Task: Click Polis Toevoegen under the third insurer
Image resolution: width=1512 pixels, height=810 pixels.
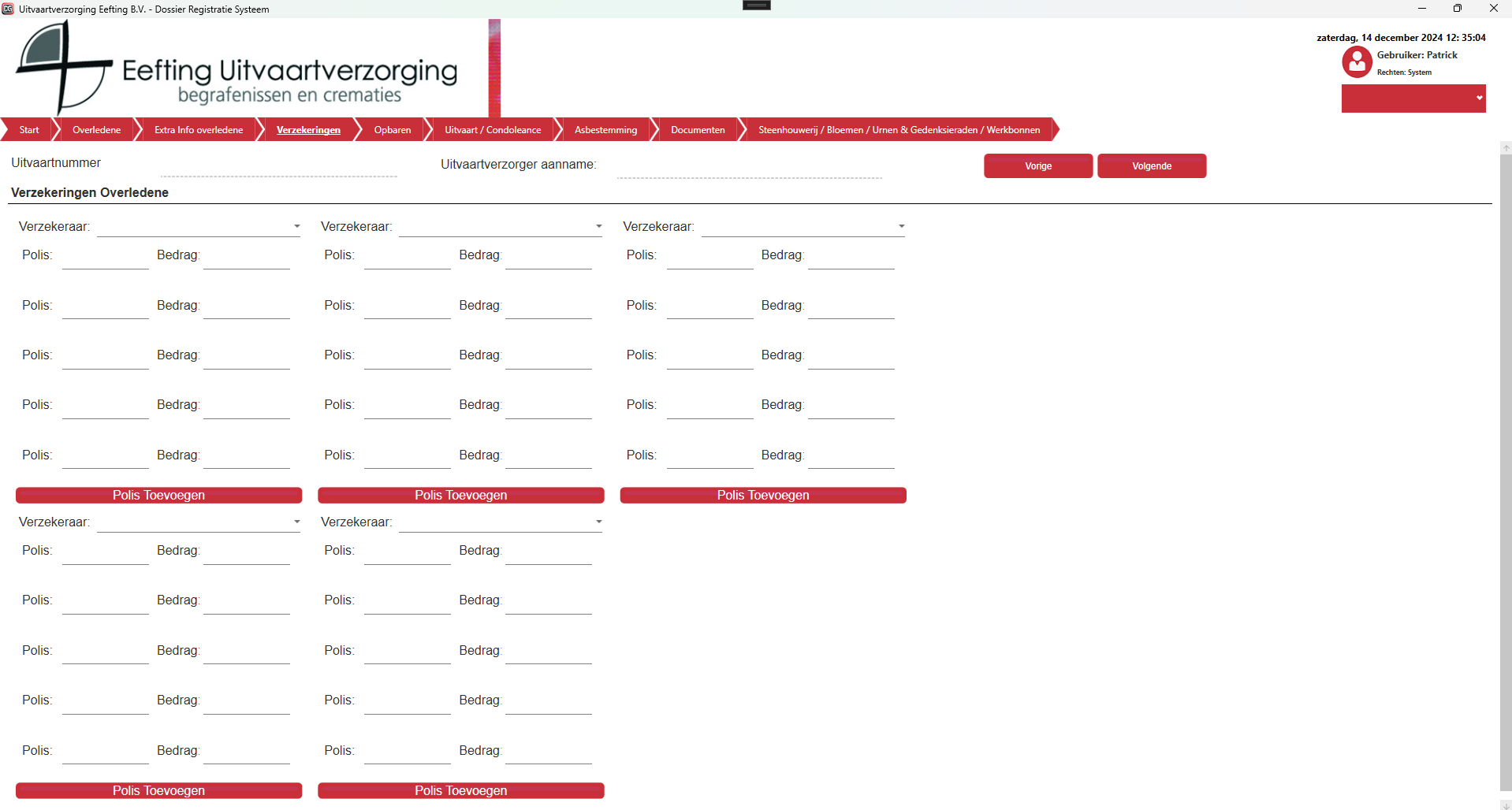Action: pos(762,496)
